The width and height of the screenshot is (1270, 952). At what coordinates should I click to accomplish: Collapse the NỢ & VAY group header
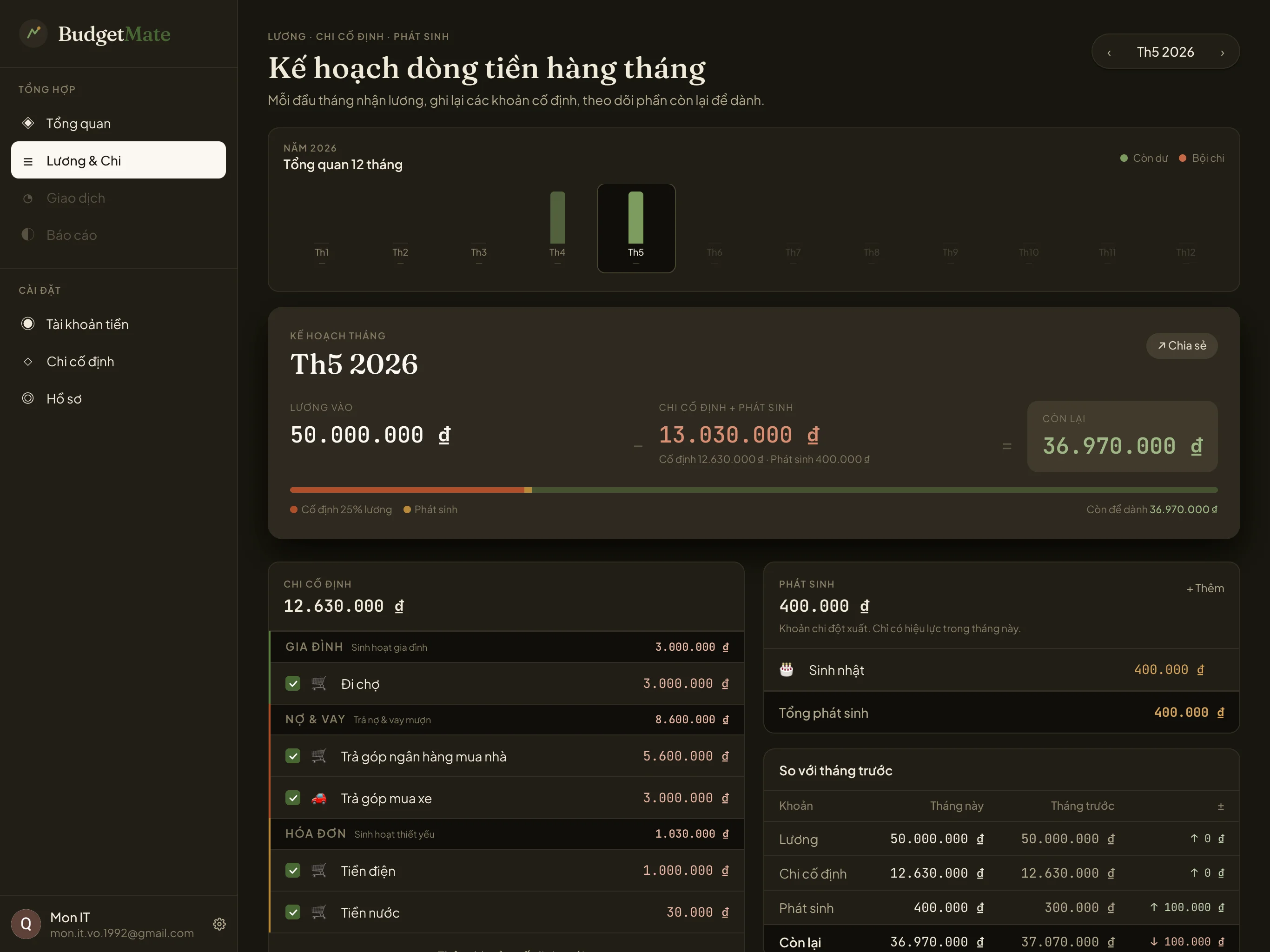pos(506,720)
